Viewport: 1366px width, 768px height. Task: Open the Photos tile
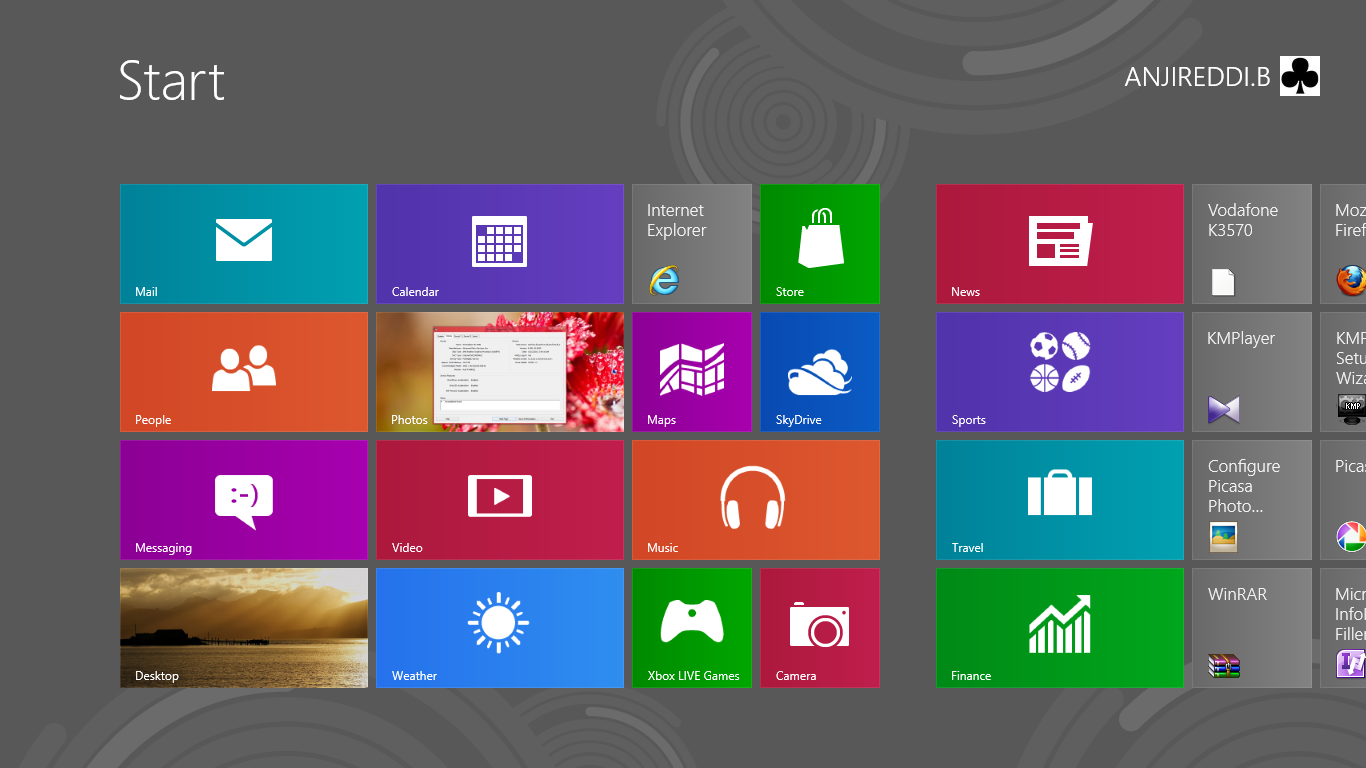(500, 372)
